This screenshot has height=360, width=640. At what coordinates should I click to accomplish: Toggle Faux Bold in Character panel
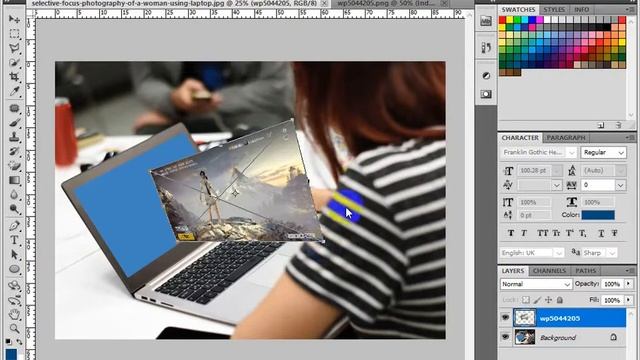point(511,233)
